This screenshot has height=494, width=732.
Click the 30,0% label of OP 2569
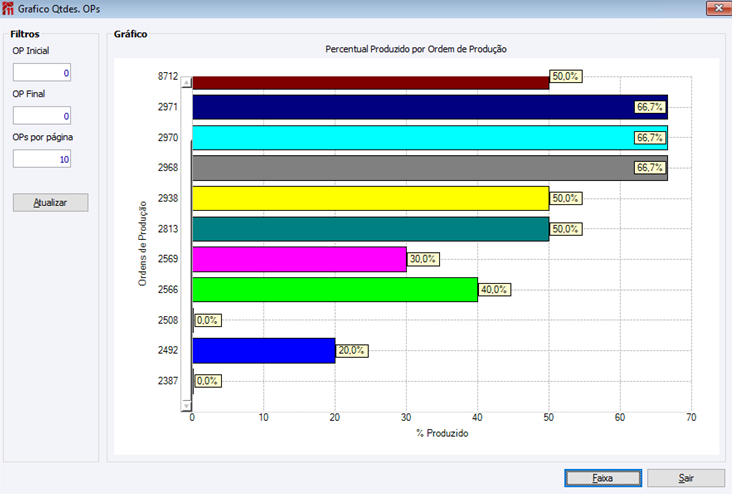pyautogui.click(x=423, y=259)
